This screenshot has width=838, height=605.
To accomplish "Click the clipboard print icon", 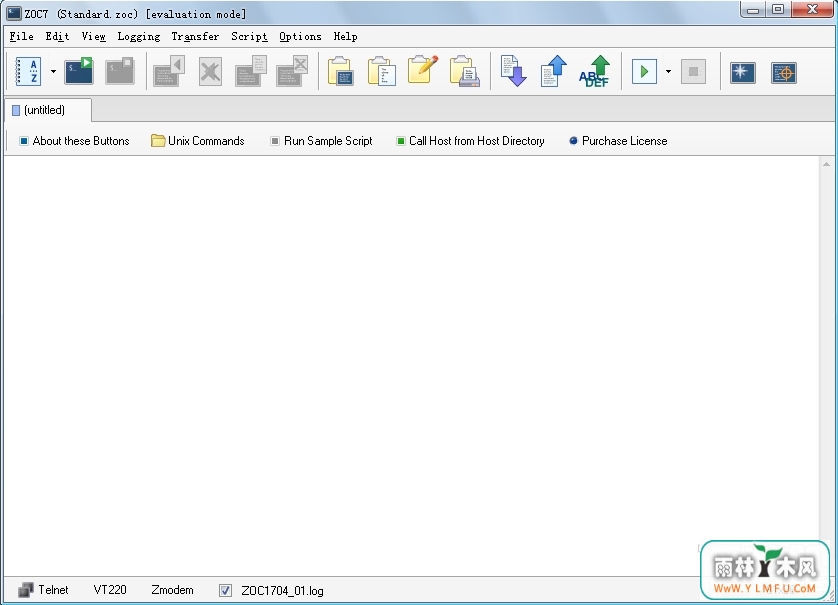I will (464, 71).
